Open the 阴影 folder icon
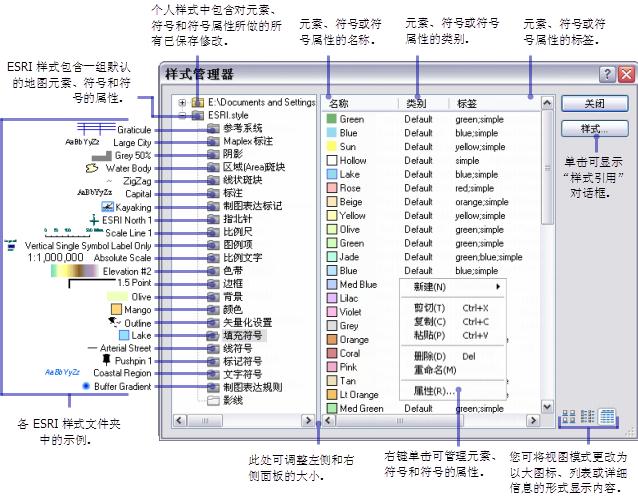Screen dimensions: 638x503 (x=213, y=154)
